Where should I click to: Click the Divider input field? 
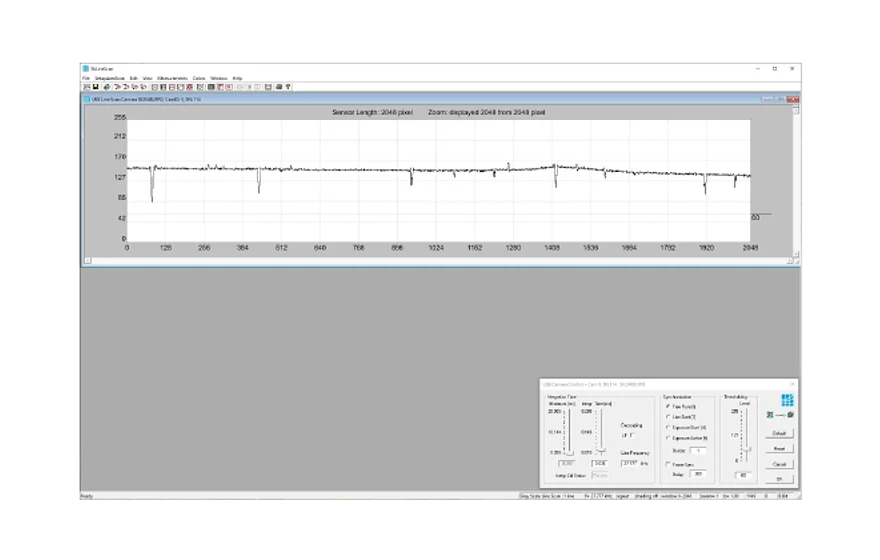698,451
